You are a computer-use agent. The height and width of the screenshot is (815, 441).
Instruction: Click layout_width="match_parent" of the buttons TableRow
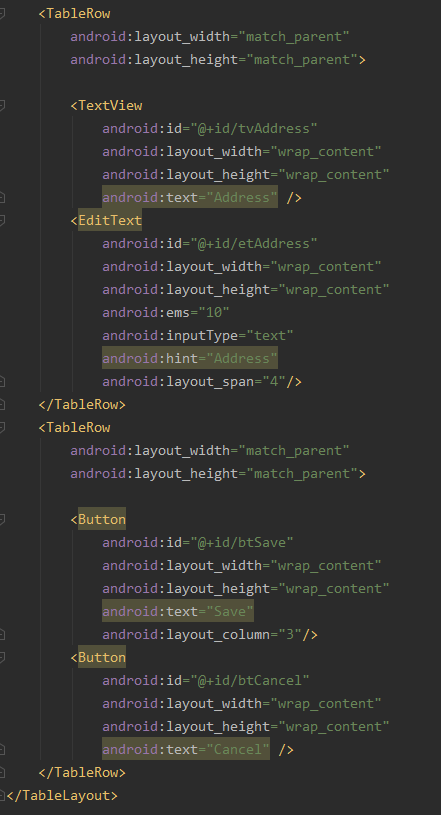tap(210, 450)
